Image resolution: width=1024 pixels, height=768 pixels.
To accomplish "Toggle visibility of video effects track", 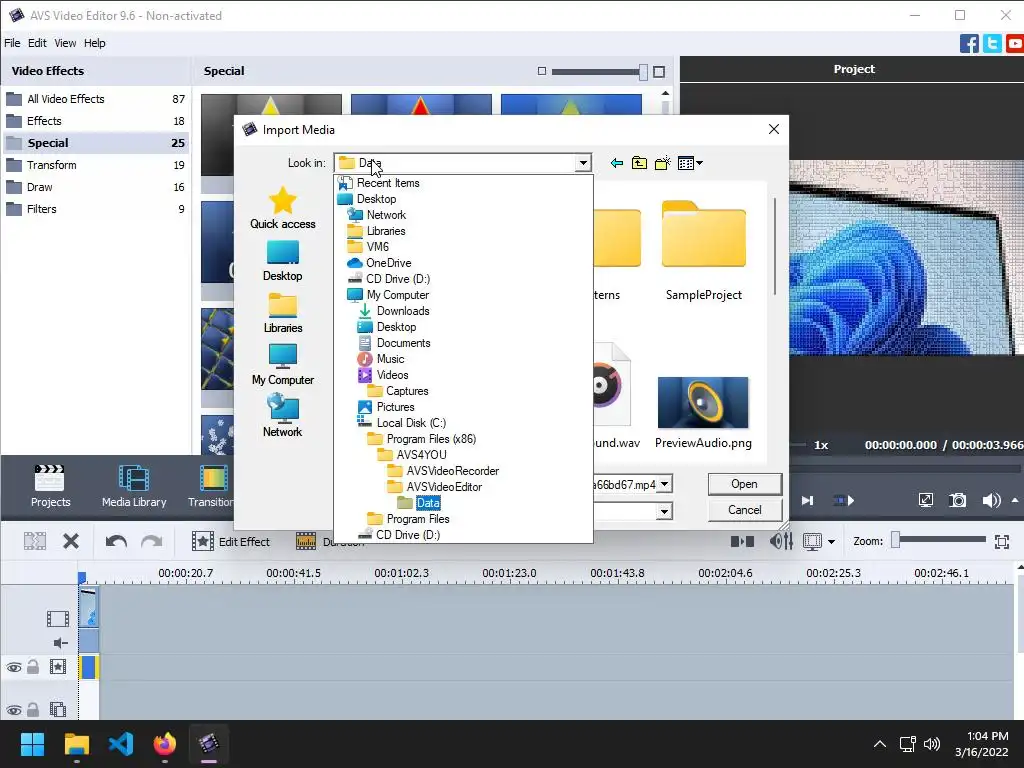I will [14, 667].
